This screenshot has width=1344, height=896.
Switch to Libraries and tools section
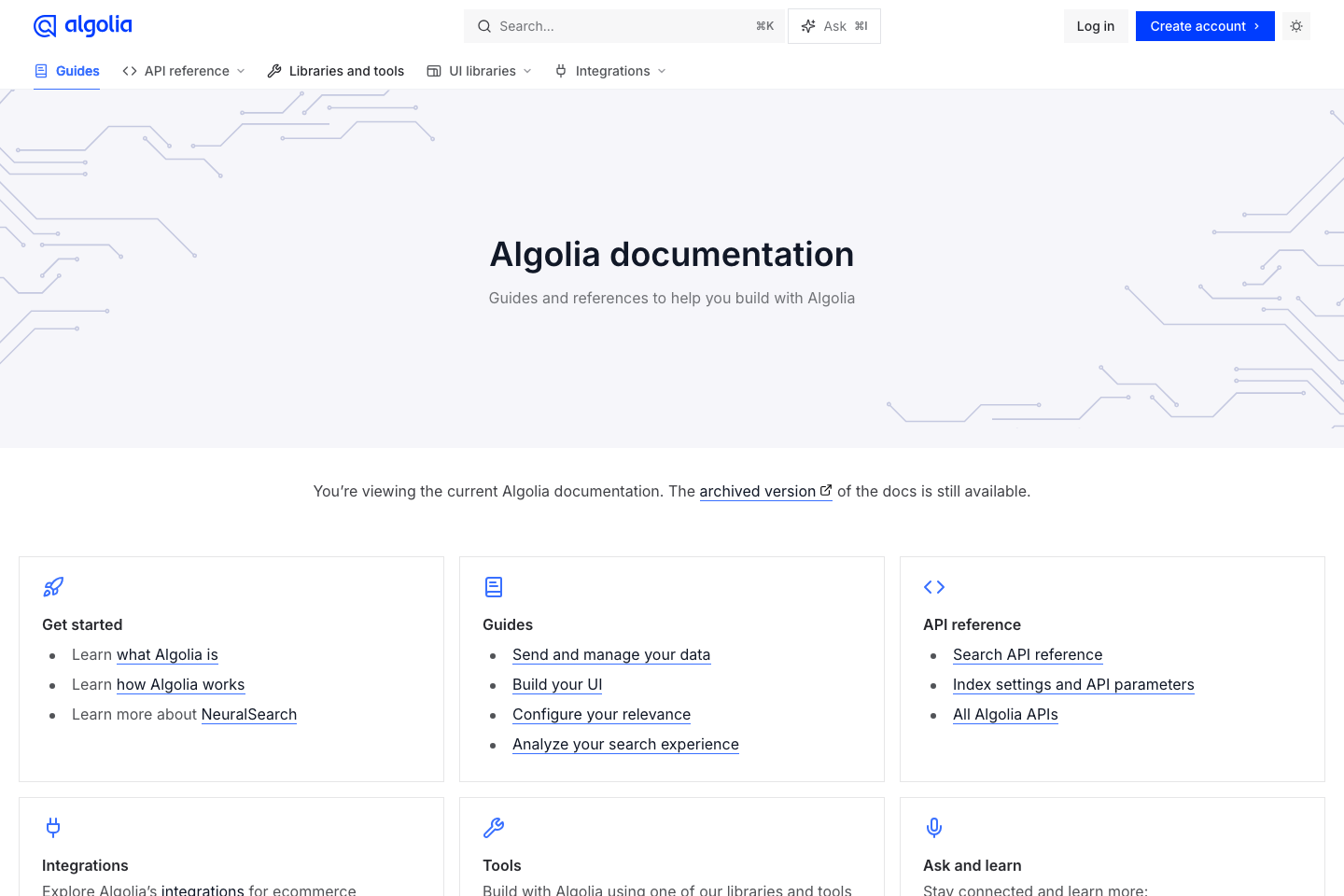point(335,70)
